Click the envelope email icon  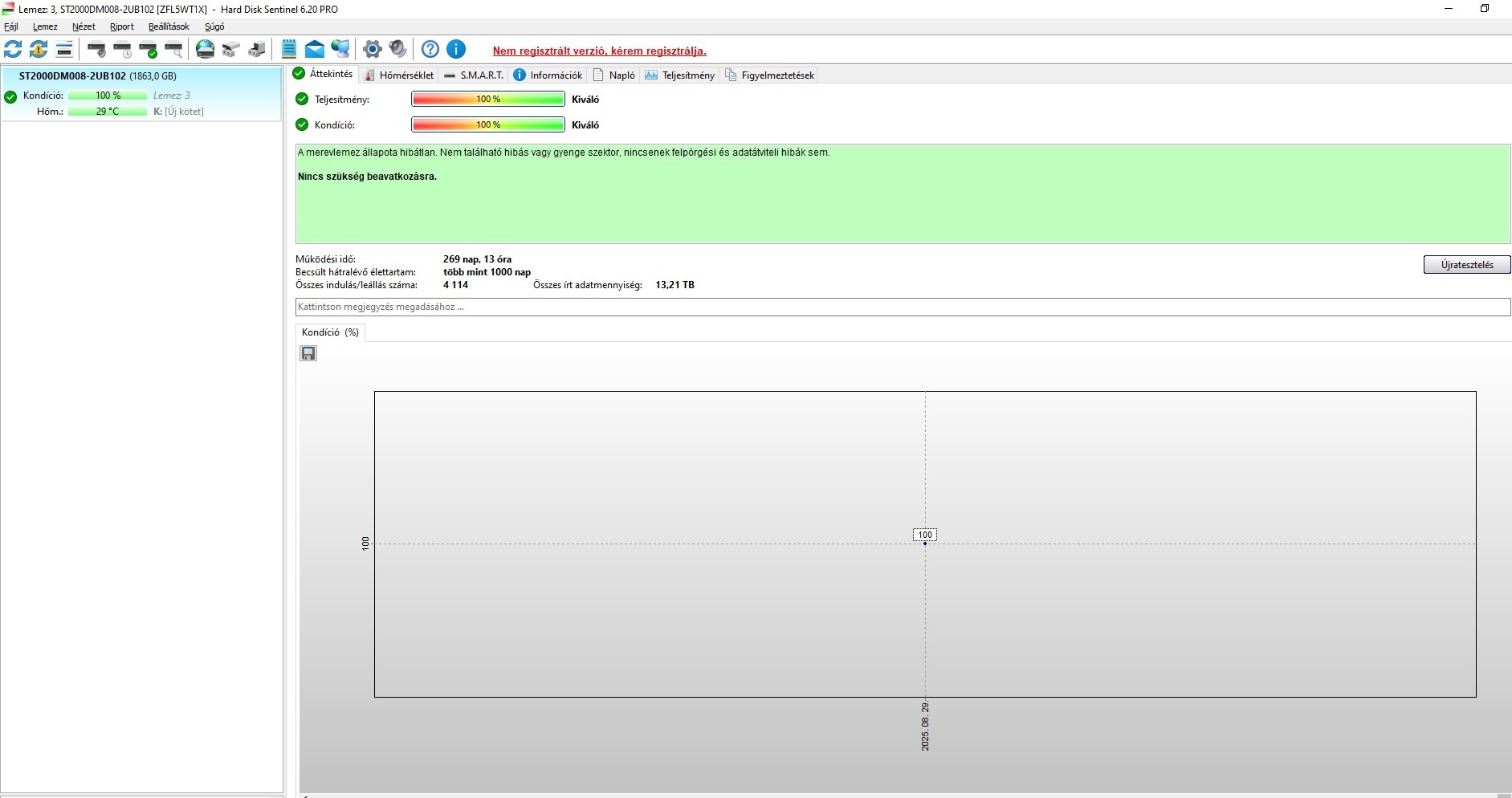315,50
